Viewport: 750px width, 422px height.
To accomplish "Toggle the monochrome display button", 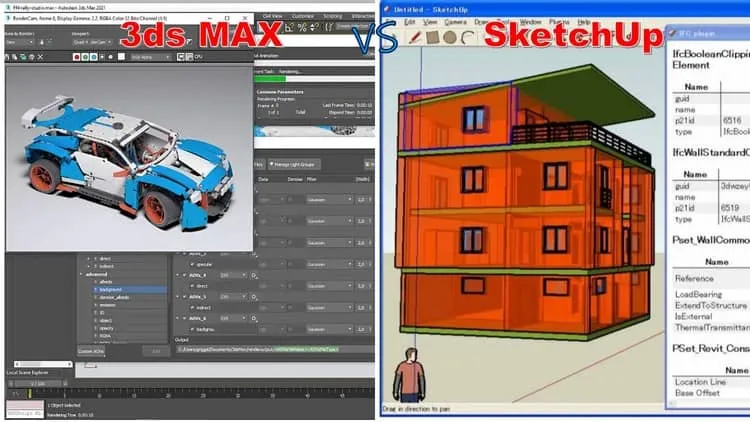I will click(111, 57).
